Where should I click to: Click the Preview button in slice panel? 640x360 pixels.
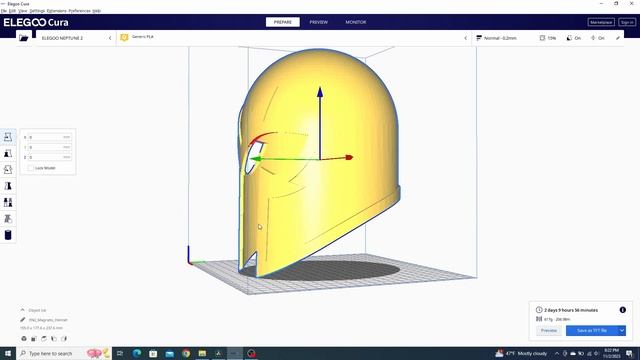[x=549, y=331]
